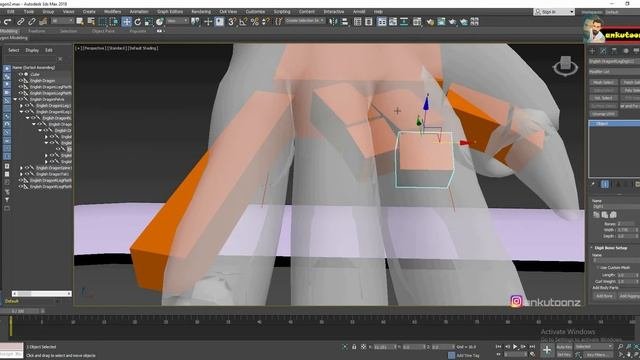Click the Mesh Select modifier button
This screenshot has width=640, height=360.
603,82
